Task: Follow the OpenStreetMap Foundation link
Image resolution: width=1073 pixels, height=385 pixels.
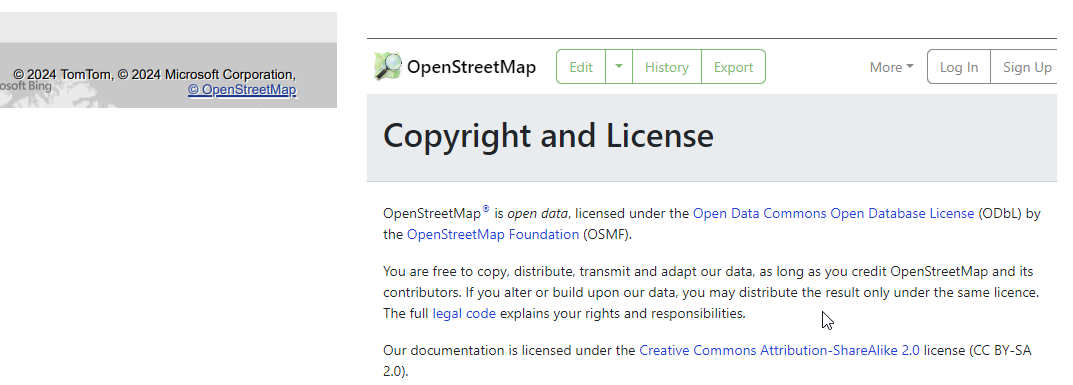Action: pyautogui.click(x=493, y=235)
